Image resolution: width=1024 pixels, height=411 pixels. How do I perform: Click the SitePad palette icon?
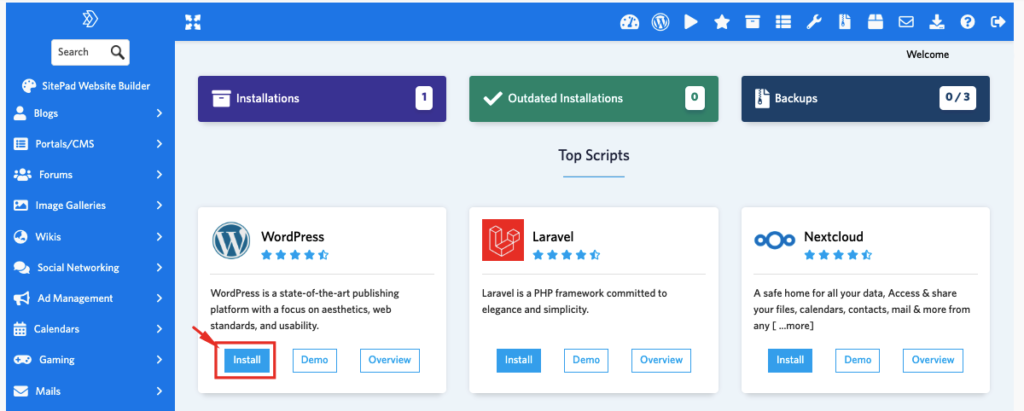click(29, 86)
